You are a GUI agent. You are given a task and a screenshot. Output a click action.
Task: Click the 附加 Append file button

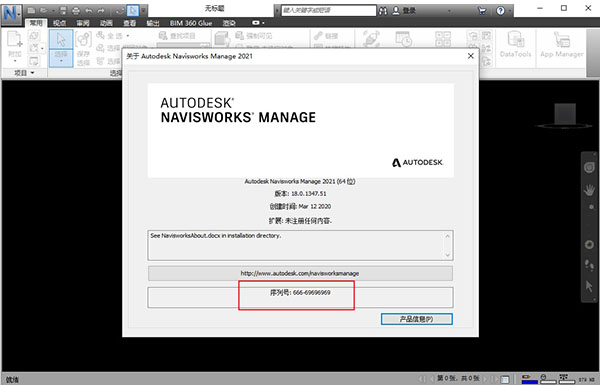[x=15, y=47]
